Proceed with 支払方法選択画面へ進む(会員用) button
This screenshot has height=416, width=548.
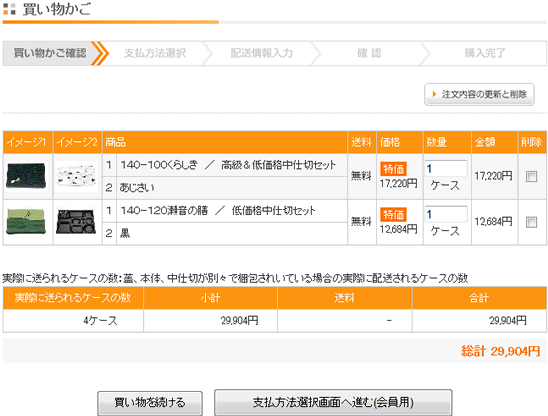point(333,402)
